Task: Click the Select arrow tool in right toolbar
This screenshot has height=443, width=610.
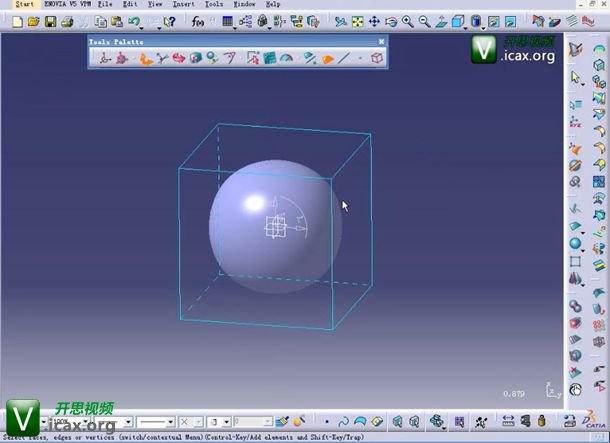Action: pyautogui.click(x=576, y=77)
